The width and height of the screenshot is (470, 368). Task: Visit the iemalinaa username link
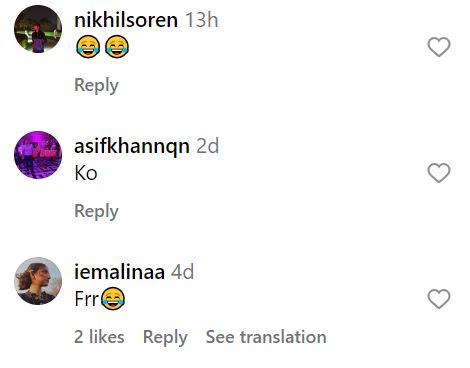point(119,272)
